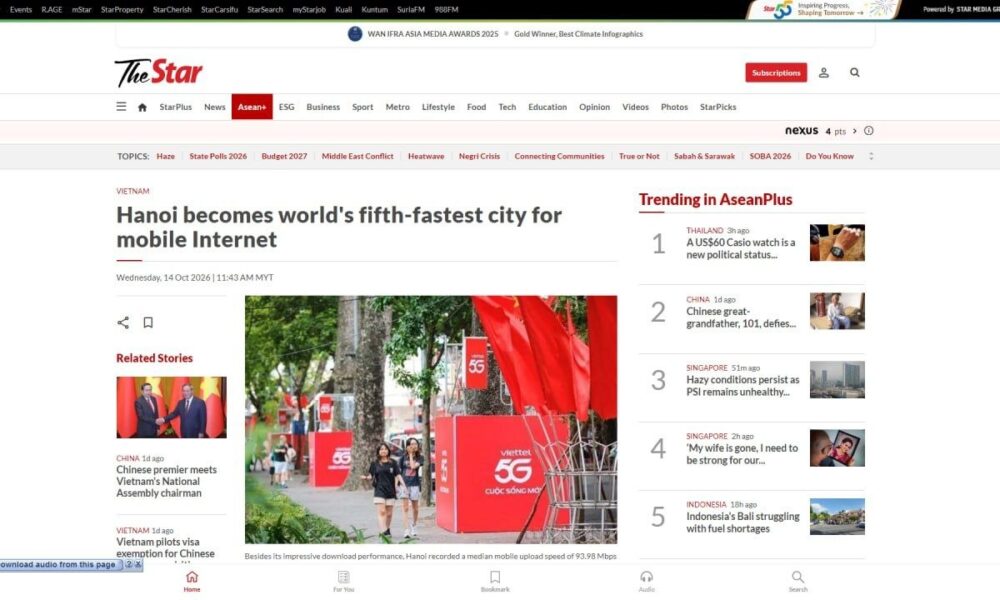Screen dimensions: 1000x600
Task: Open Audio in the bottom bar
Action: click(647, 581)
